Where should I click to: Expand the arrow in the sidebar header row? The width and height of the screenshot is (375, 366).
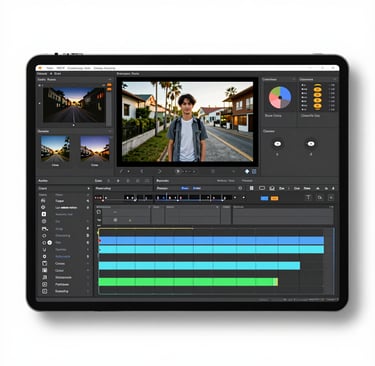88,189
